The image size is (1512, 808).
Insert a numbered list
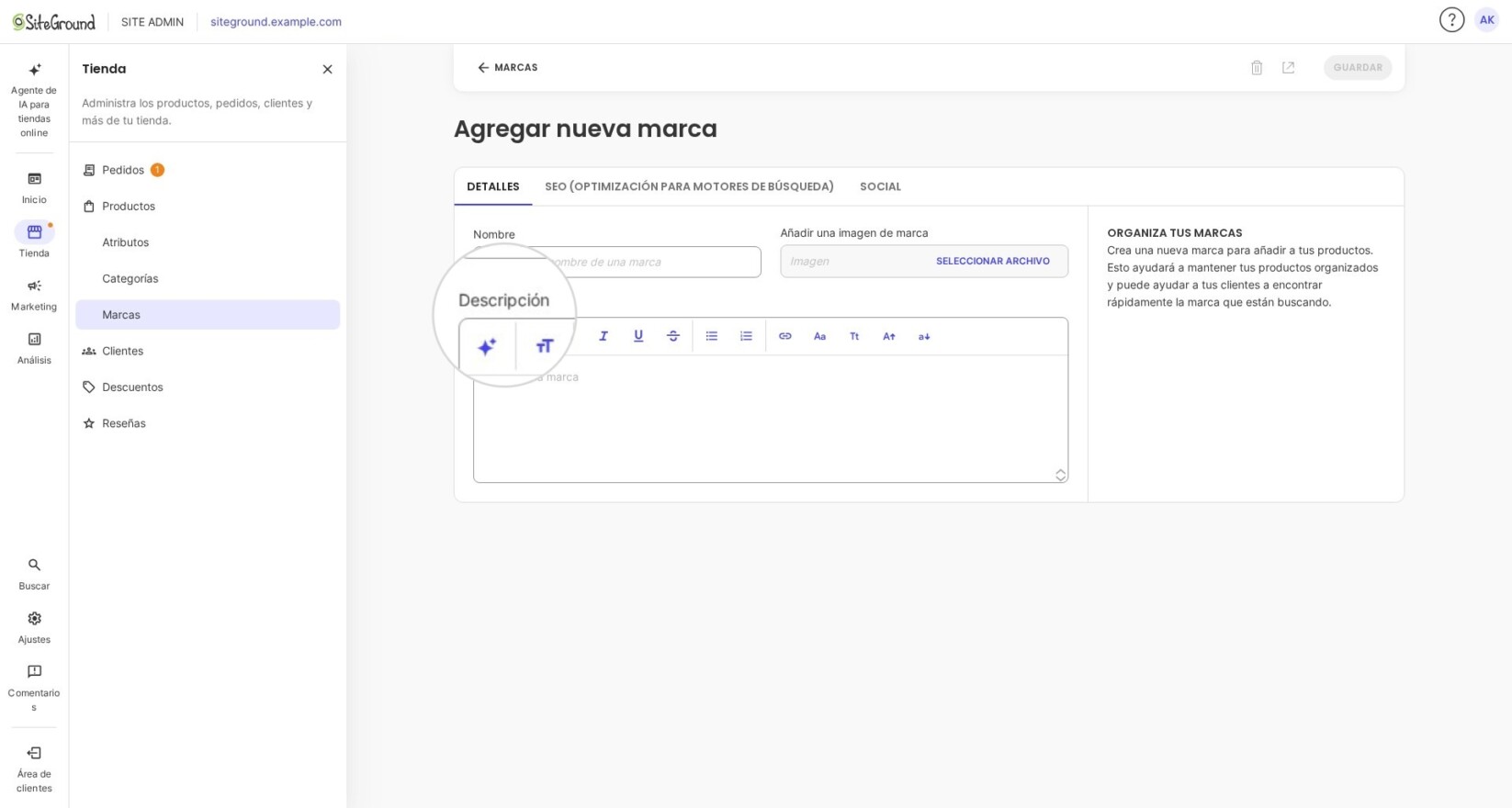746,336
